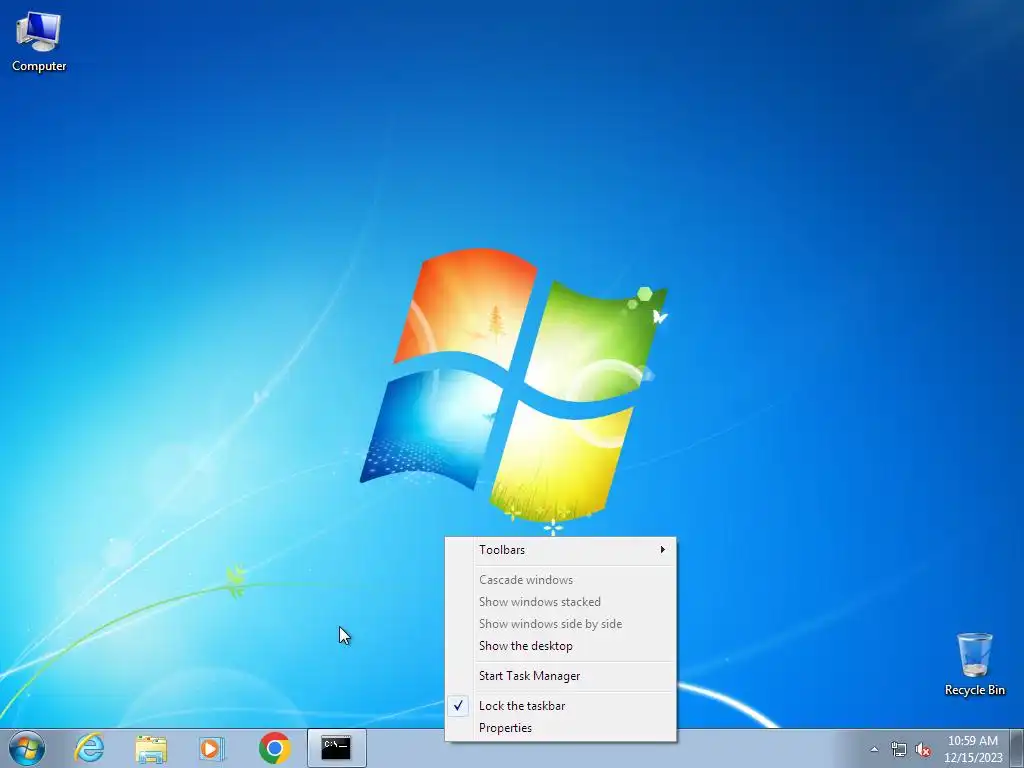Click the network status tray icon
Screen dimensions: 1024x768
click(x=899, y=750)
